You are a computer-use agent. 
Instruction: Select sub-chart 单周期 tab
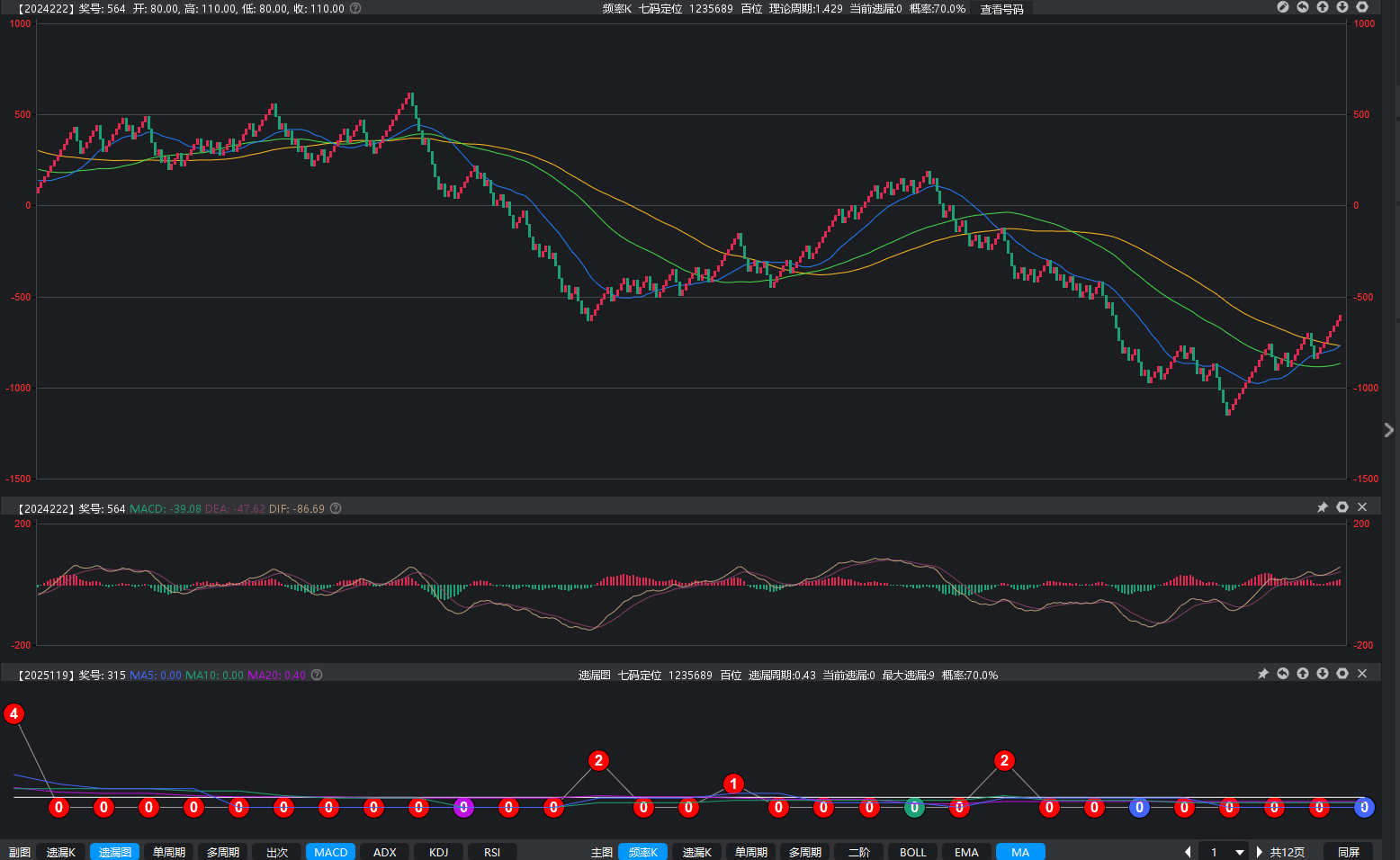click(169, 852)
